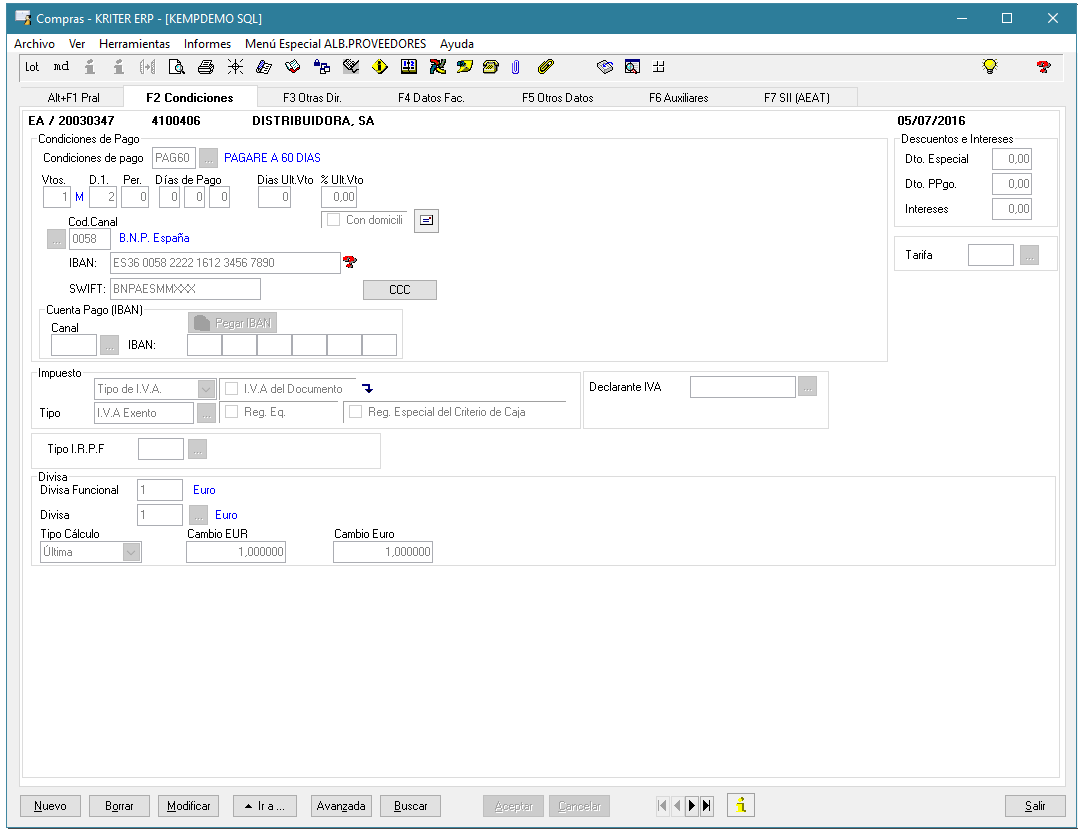Click the Intereses input field

(x=1012, y=209)
